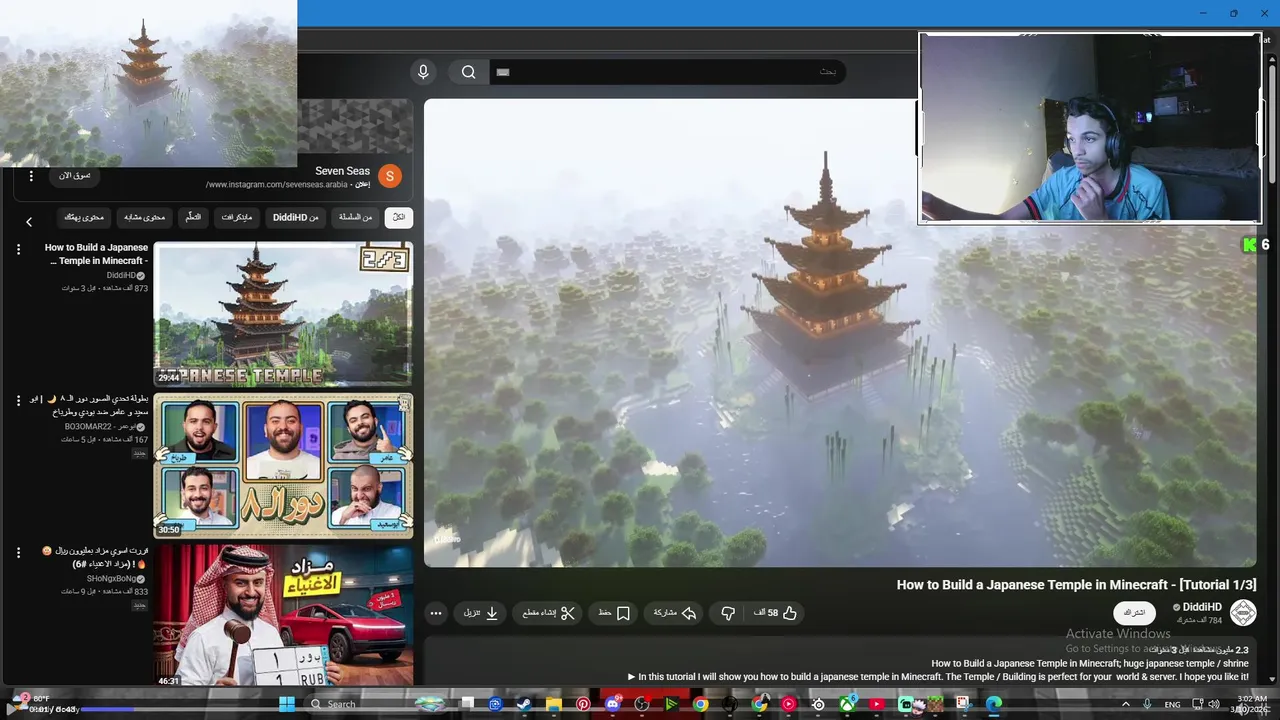Image resolution: width=1280 pixels, height=720 pixels.
Task: Save video using the bookmark (حفظ) button
Action: click(x=614, y=613)
